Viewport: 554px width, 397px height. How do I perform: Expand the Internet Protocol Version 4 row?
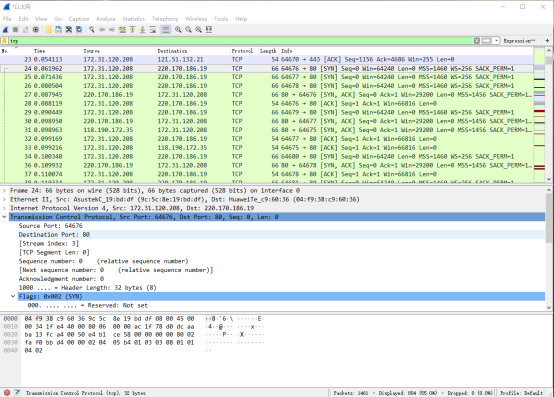tap(4, 208)
